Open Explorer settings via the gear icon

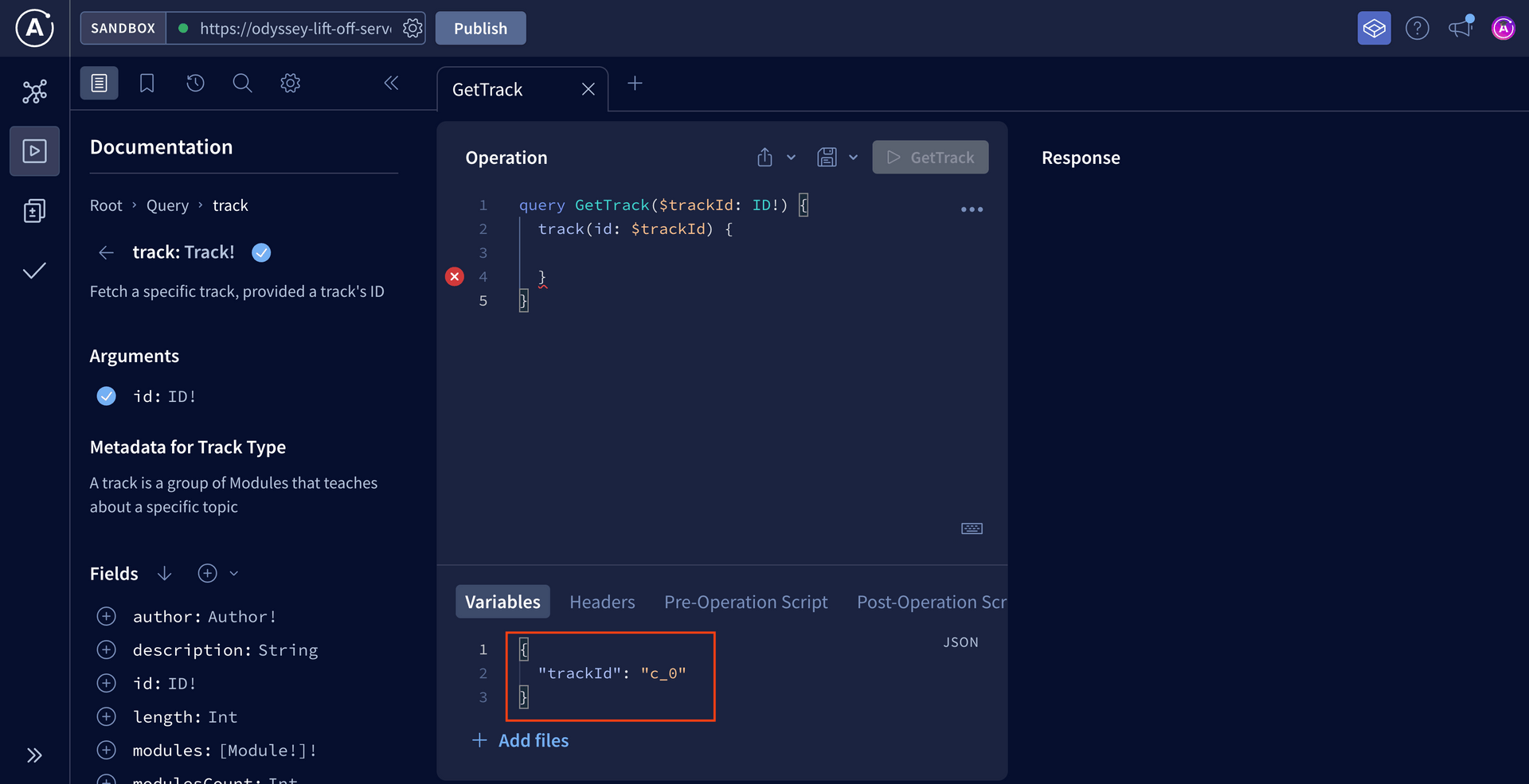(x=290, y=82)
